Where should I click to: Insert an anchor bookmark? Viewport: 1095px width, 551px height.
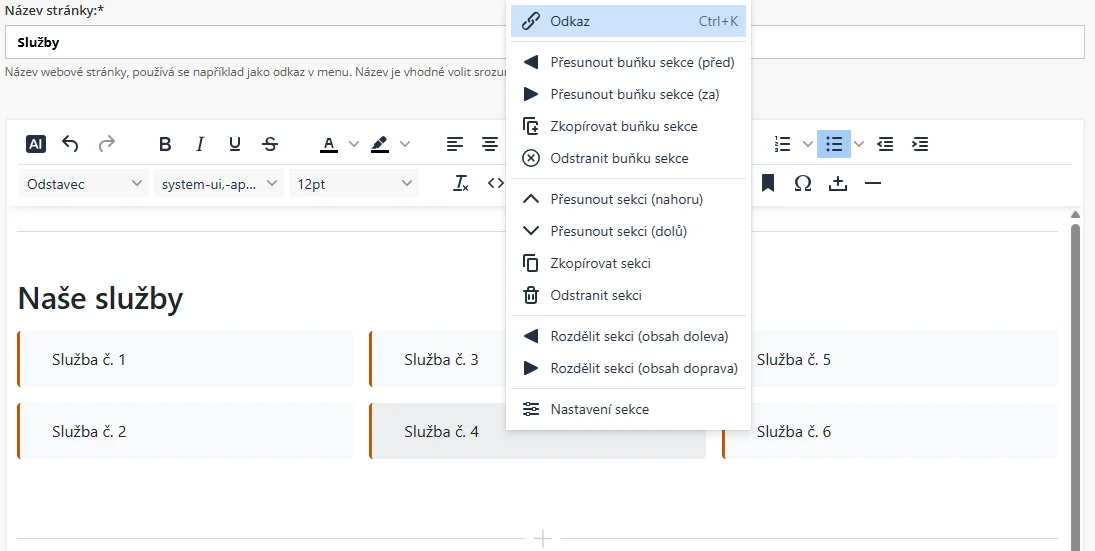(x=768, y=183)
